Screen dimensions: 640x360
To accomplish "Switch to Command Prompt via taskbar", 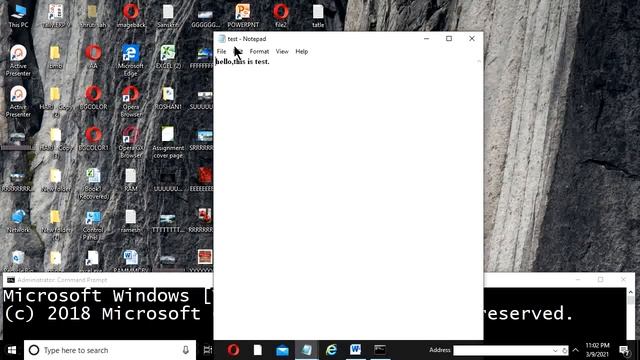I will pos(380,350).
